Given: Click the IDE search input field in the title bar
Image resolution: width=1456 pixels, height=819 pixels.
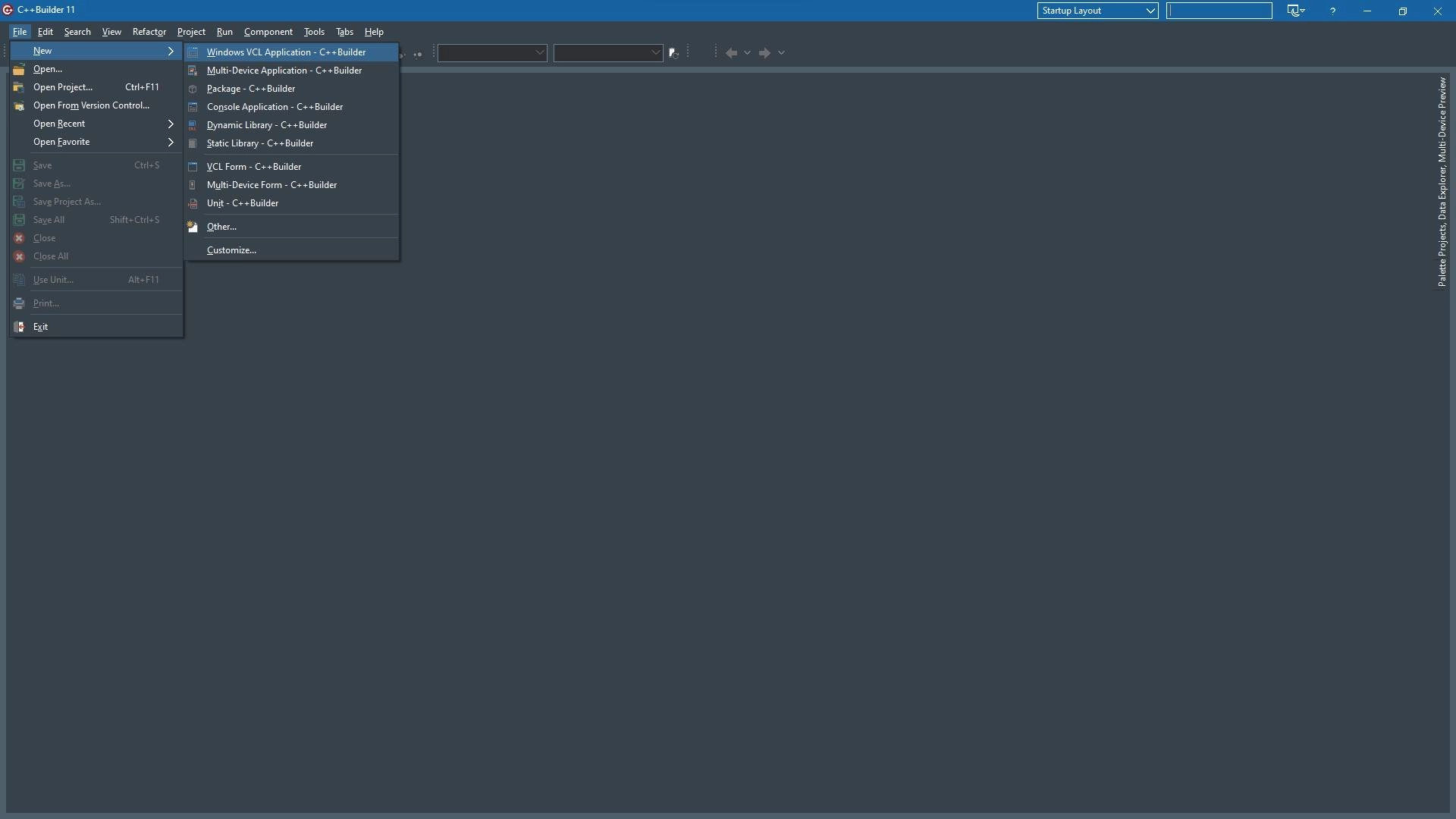Looking at the screenshot, I should click(x=1219, y=11).
